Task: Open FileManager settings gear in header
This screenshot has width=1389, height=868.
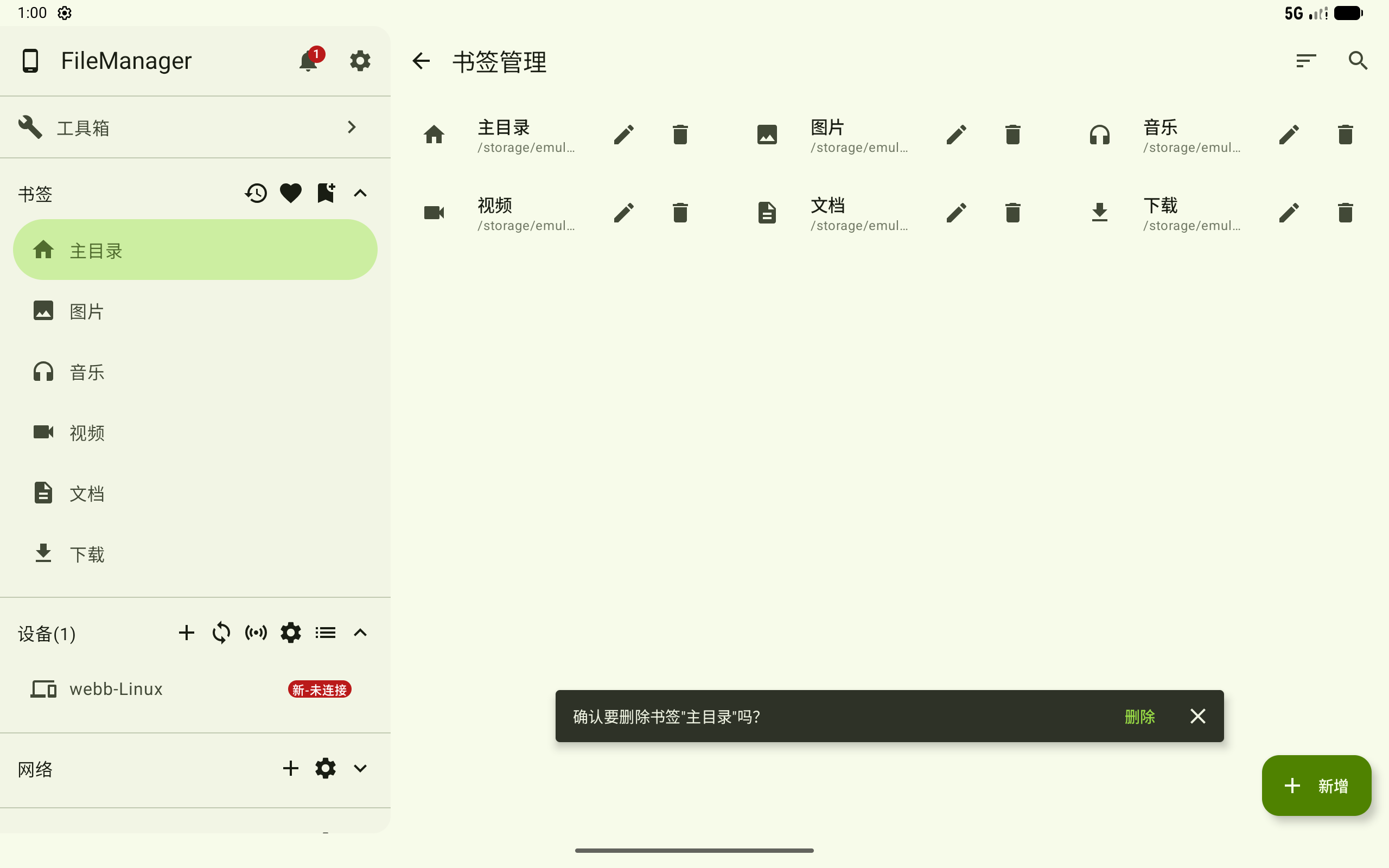Action: (x=360, y=60)
